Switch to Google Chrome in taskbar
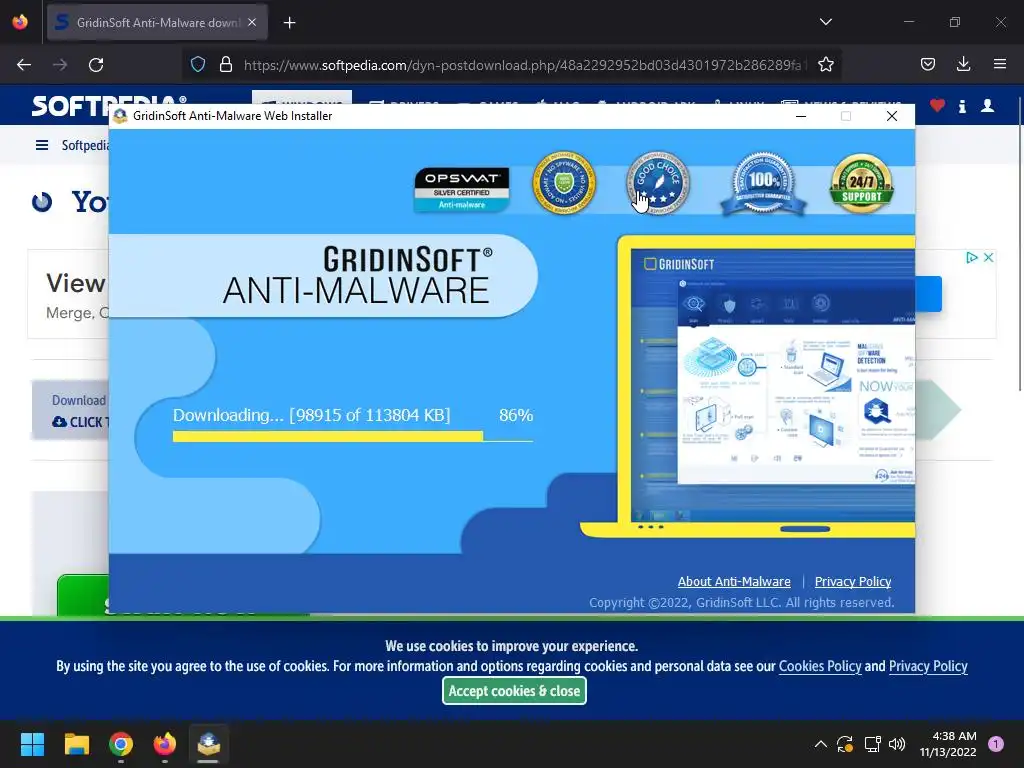The height and width of the screenshot is (768, 1024). (x=121, y=744)
